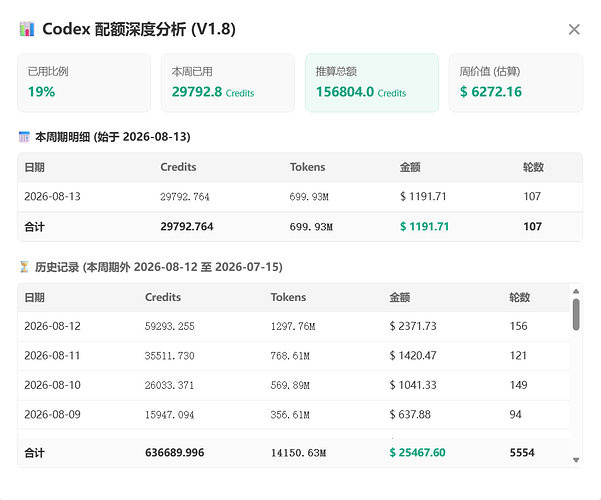Click the 5554 total rounds value
This screenshot has width=601, height=500.
coord(522,453)
